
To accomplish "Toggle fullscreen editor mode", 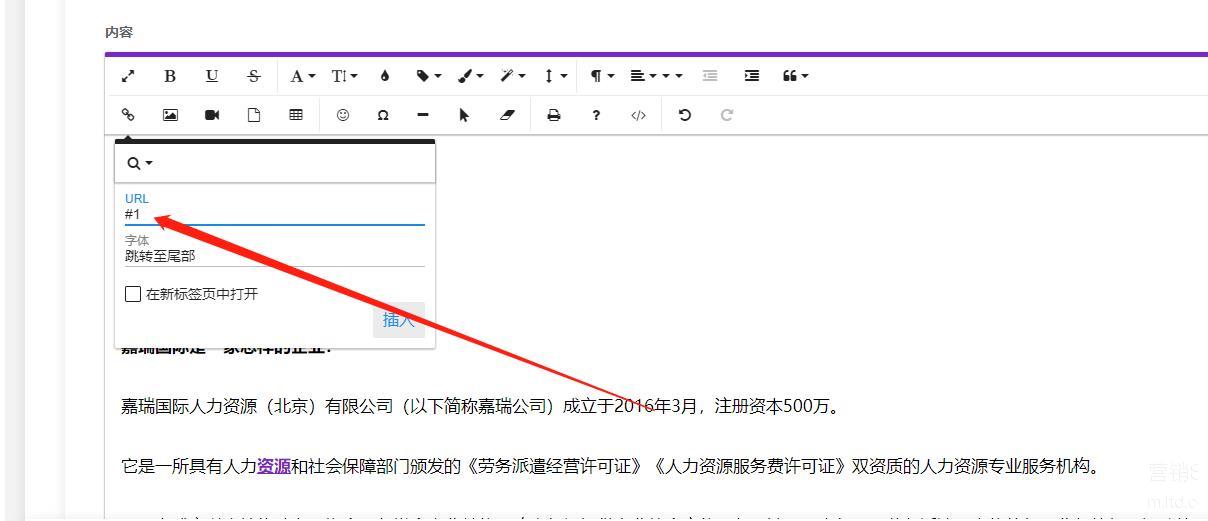I will (128, 76).
